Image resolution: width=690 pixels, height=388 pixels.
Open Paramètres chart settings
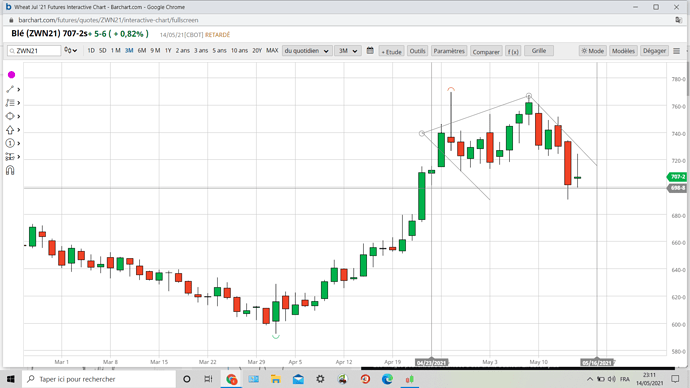coord(449,51)
